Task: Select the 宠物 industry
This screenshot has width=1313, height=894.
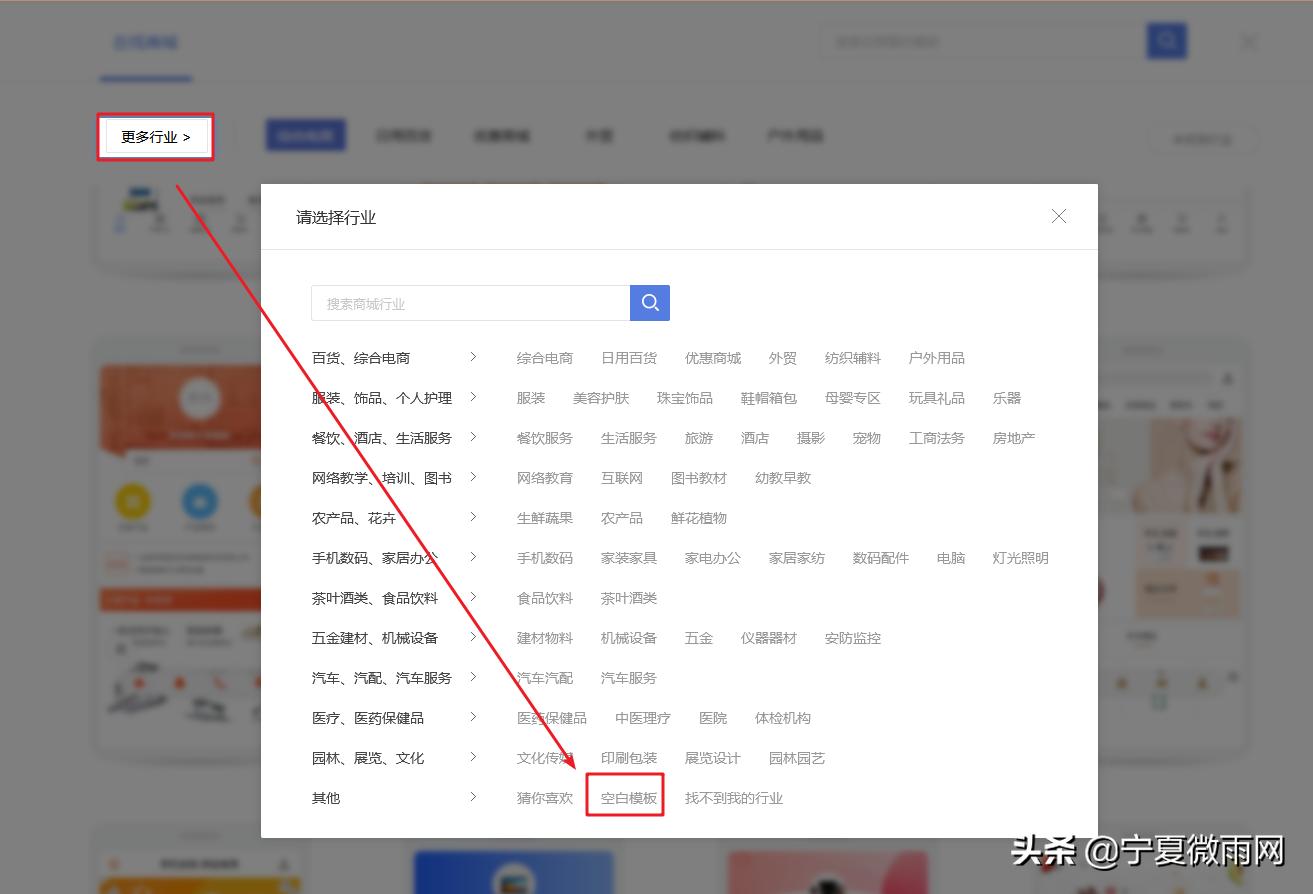Action: pos(866,437)
